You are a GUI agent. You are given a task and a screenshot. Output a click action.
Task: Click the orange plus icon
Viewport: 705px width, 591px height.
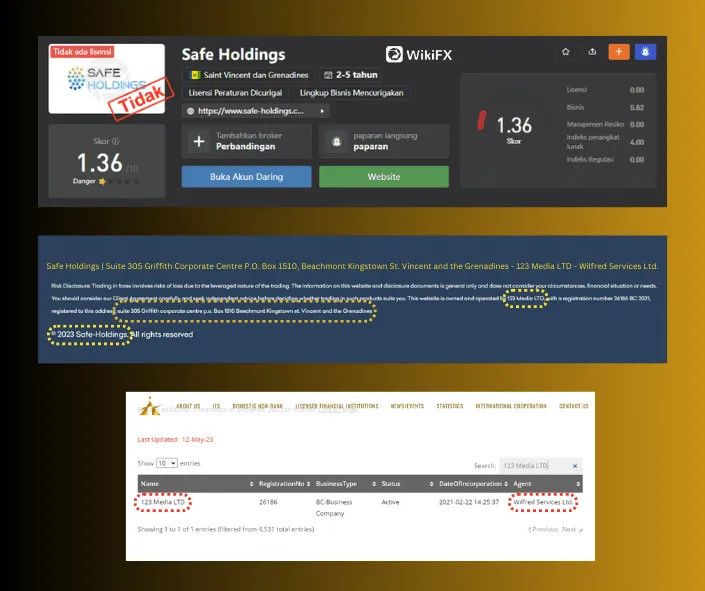[619, 52]
